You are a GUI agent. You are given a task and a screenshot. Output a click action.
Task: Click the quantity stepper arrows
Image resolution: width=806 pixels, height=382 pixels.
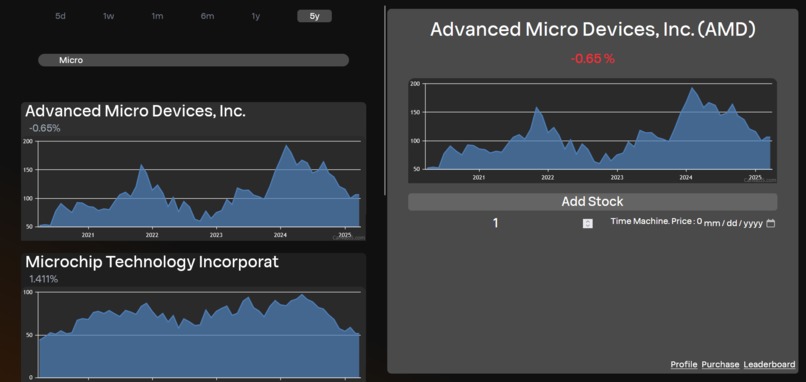coord(588,224)
